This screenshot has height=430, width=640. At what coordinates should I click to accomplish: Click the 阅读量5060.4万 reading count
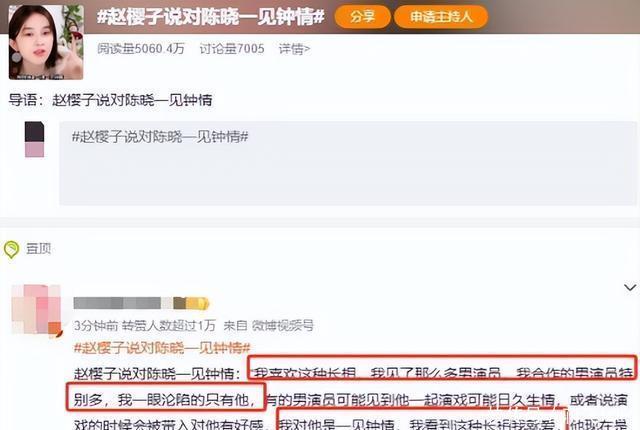(x=141, y=49)
